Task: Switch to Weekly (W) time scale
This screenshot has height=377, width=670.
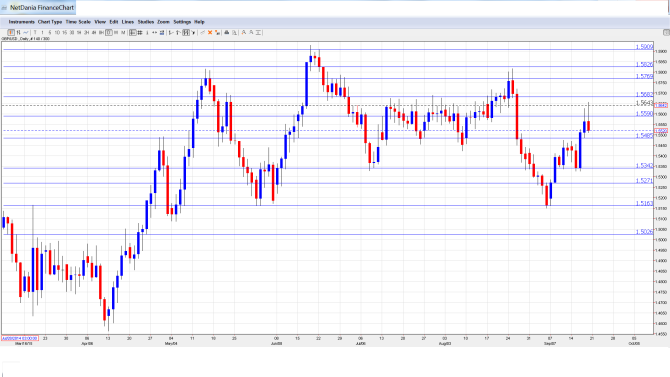Action: click(x=116, y=32)
